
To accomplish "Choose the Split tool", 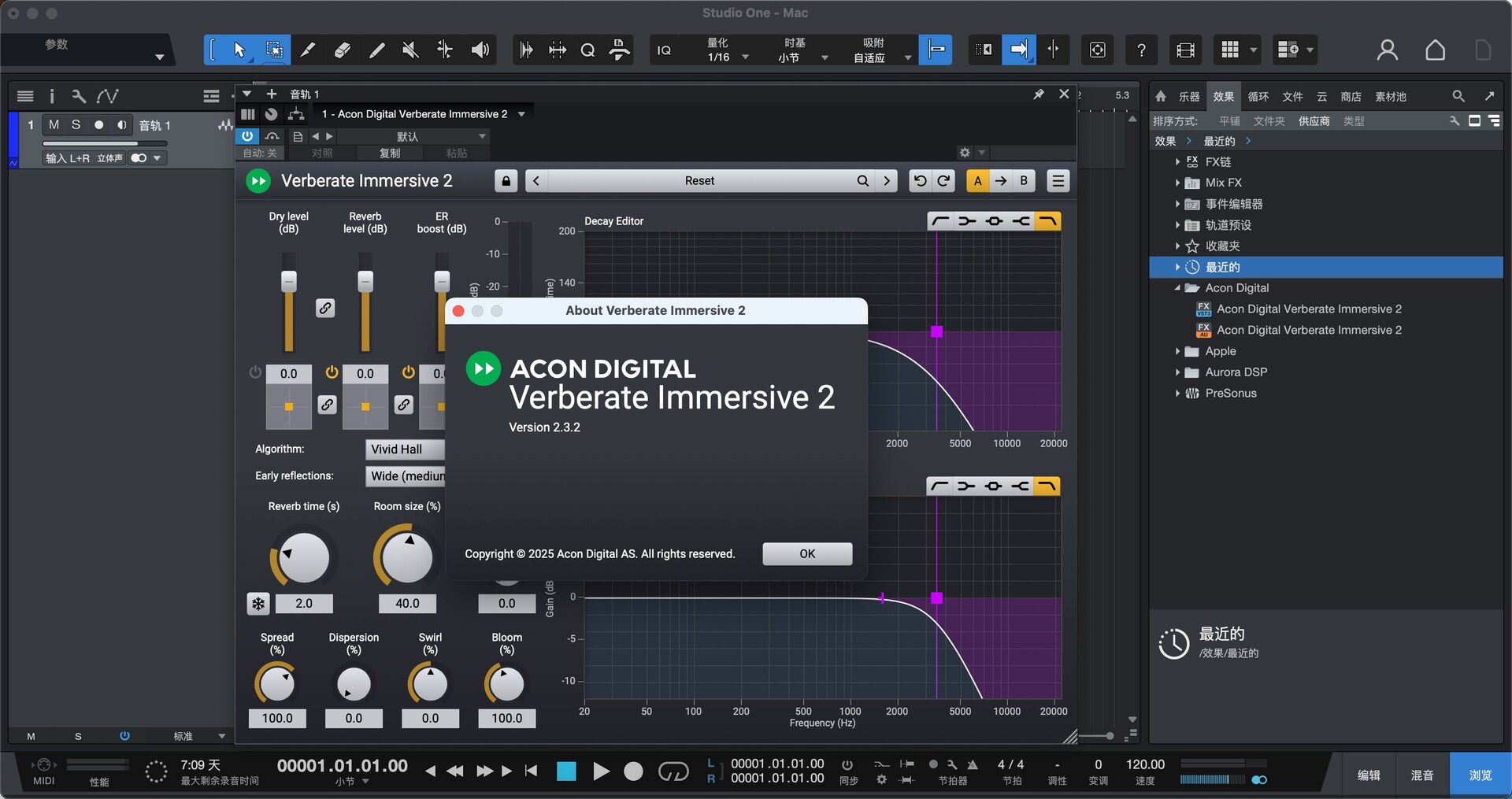I will pyautogui.click(x=308, y=50).
